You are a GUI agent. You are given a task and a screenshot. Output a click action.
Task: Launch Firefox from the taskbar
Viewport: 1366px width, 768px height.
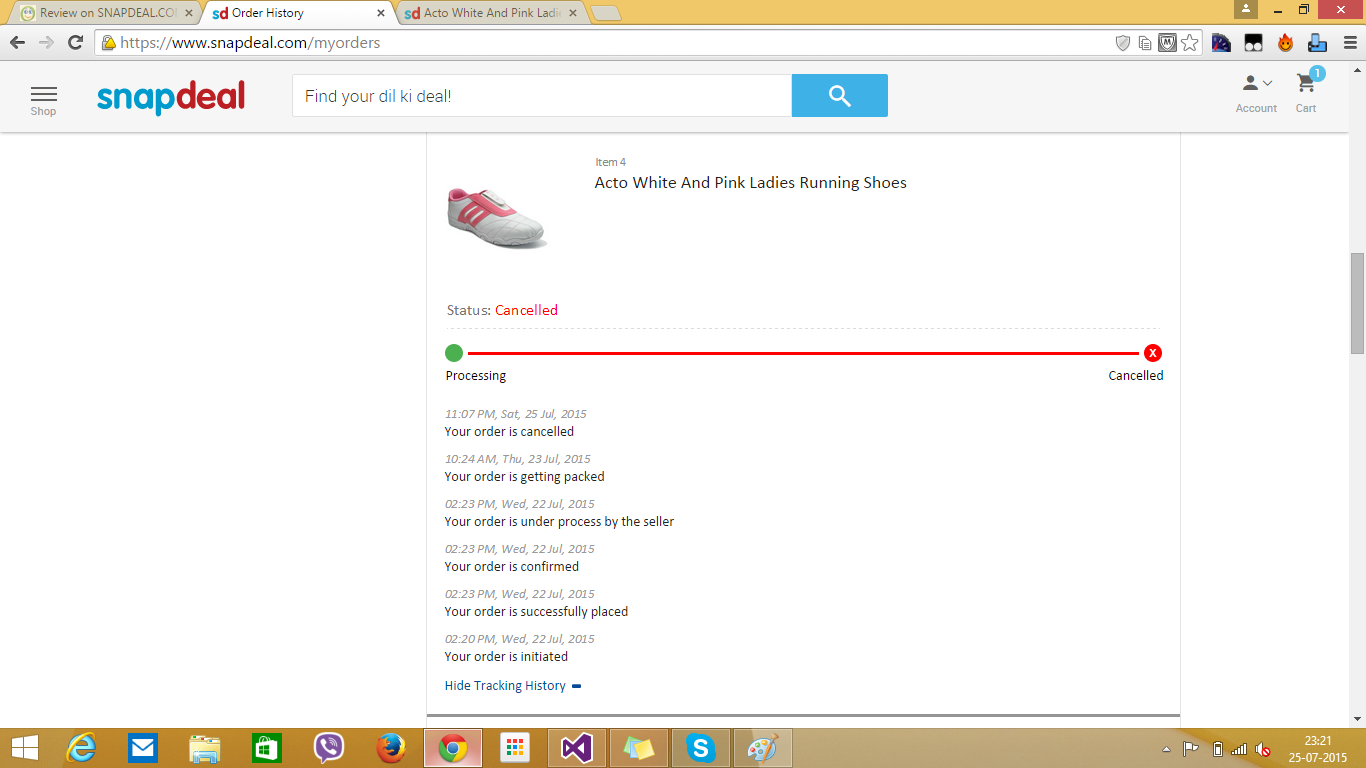[391, 748]
